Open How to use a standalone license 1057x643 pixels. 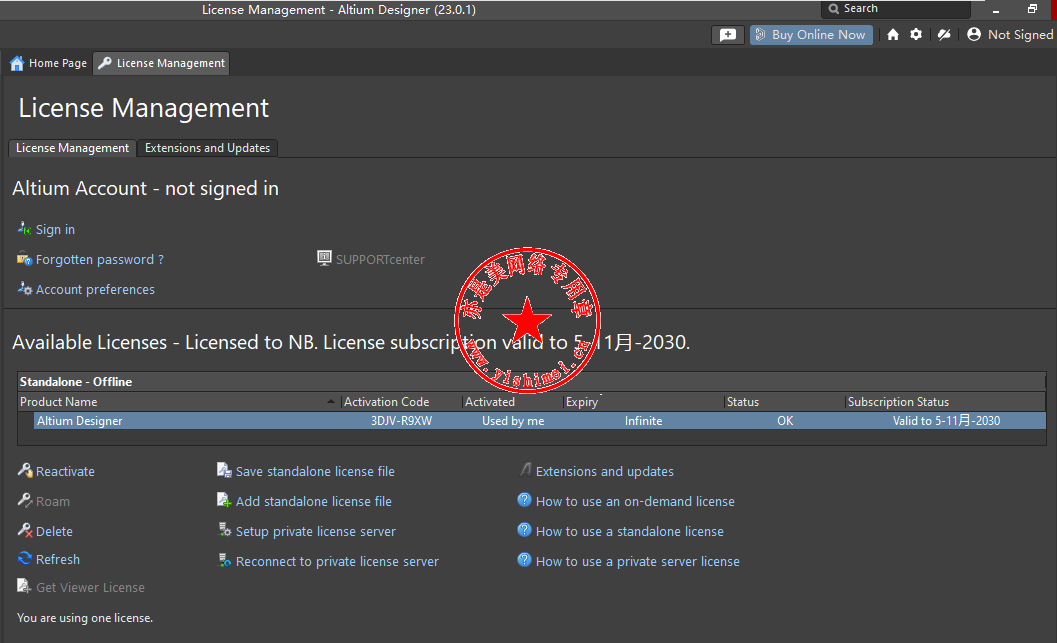pos(630,532)
